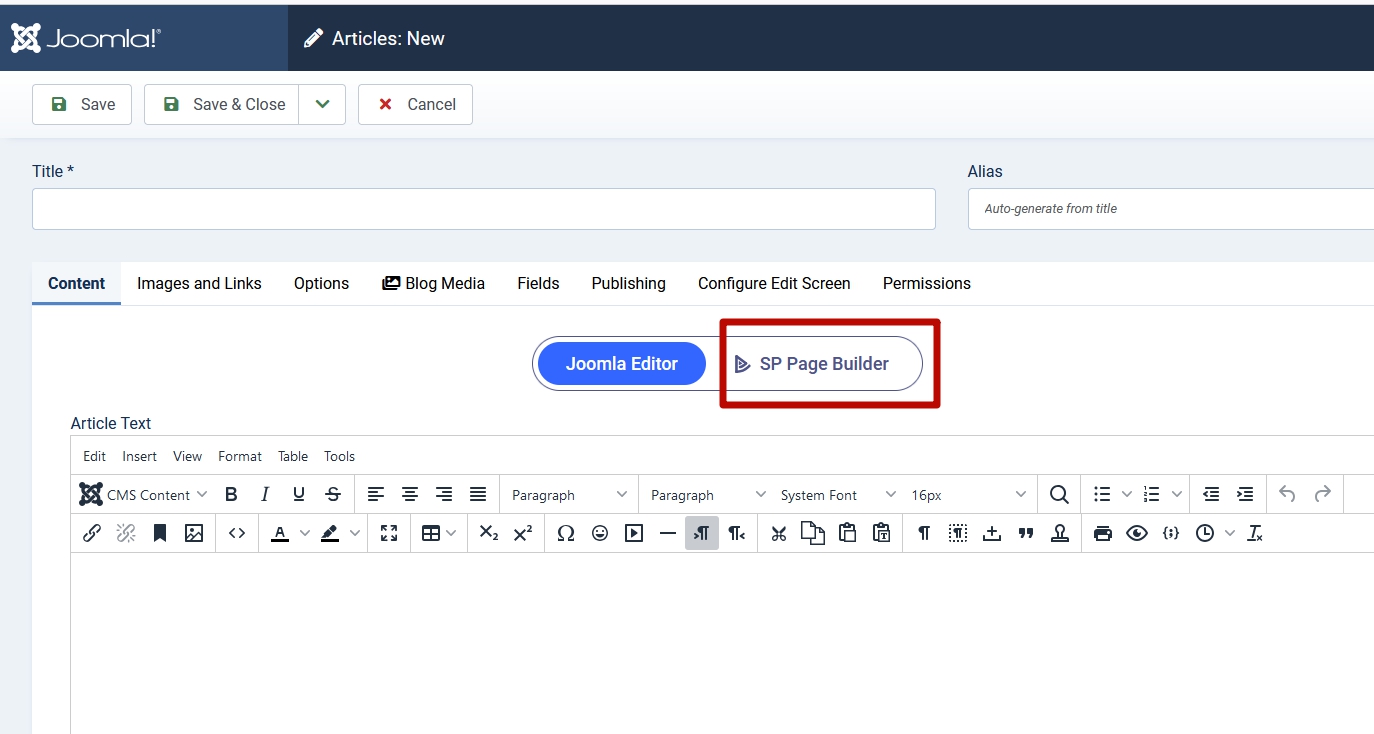Switch to the Publishing tab
Viewport: 1374px width, 734px height.
(628, 283)
